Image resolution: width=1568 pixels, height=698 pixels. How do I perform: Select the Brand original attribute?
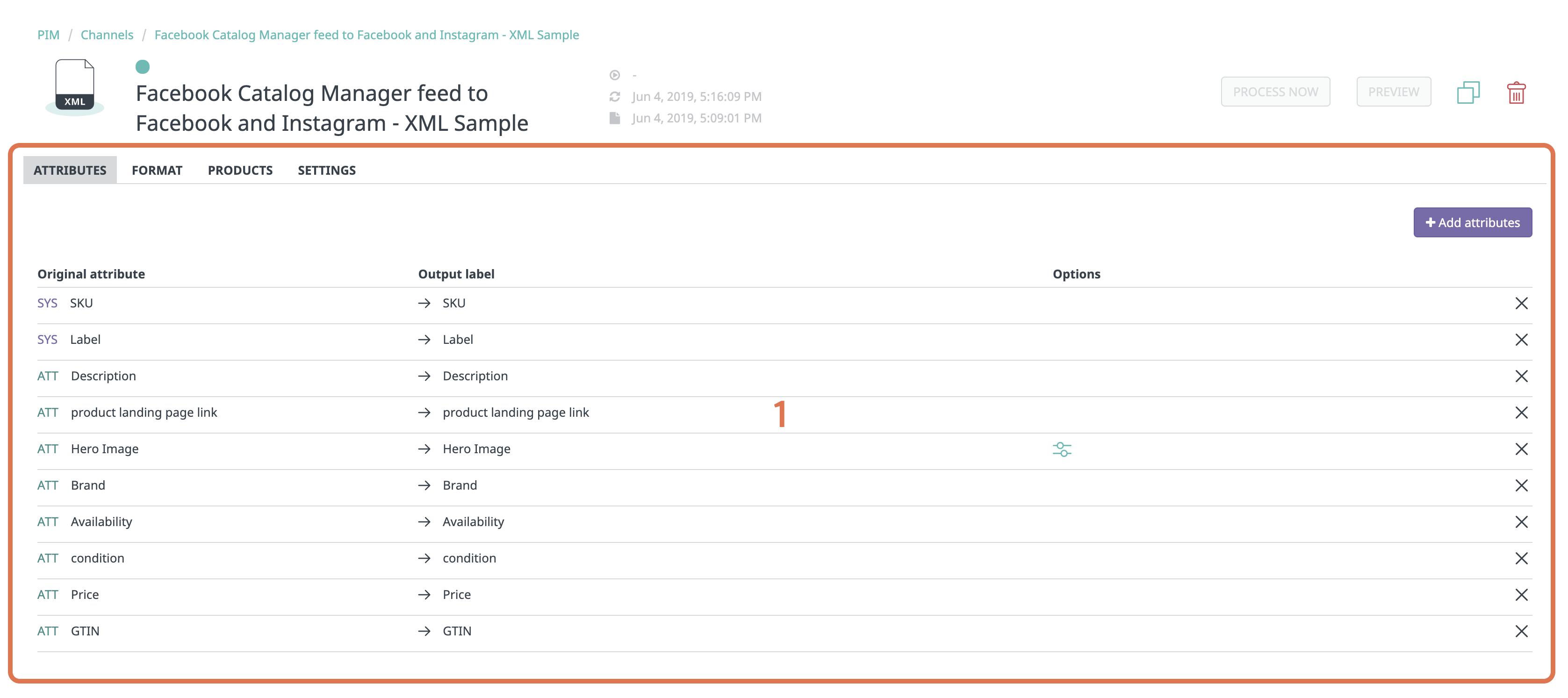pyautogui.click(x=87, y=485)
